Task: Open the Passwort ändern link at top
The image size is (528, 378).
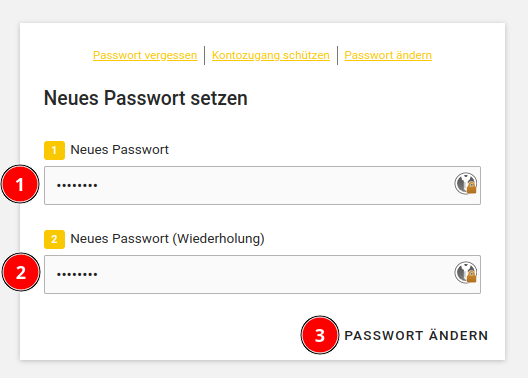Action: coord(388,55)
